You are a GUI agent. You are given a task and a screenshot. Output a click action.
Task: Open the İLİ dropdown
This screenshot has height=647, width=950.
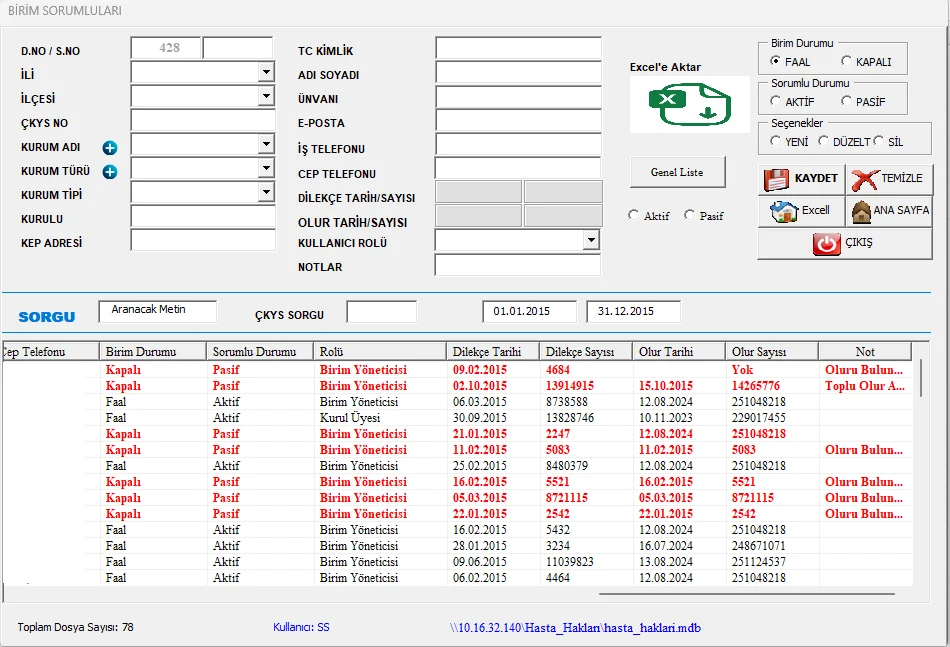(265, 72)
